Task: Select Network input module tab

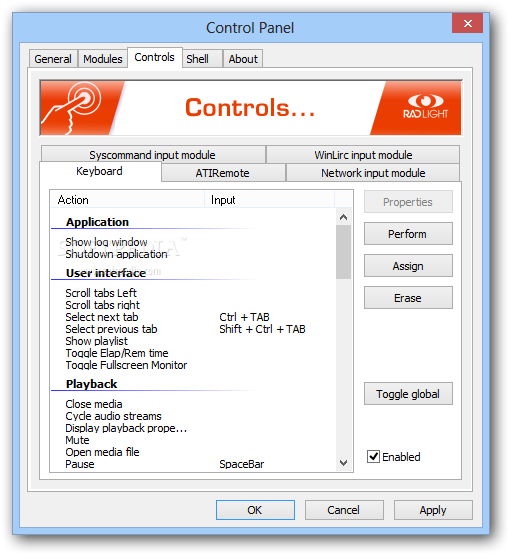Action: (x=373, y=173)
